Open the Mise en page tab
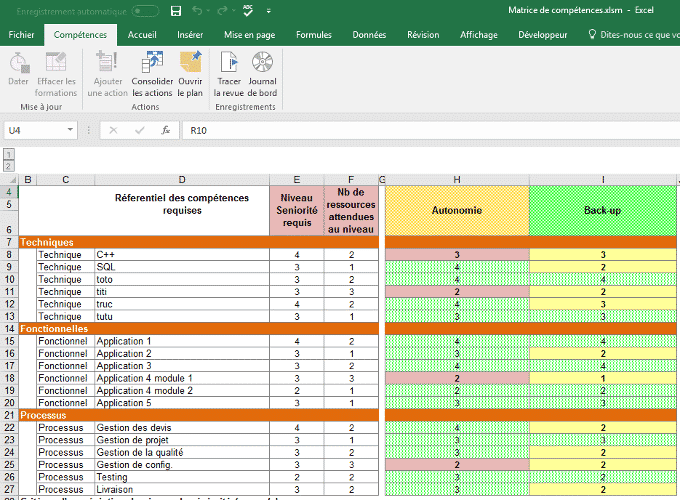Image resolution: width=680 pixels, height=500 pixels. coord(249,35)
